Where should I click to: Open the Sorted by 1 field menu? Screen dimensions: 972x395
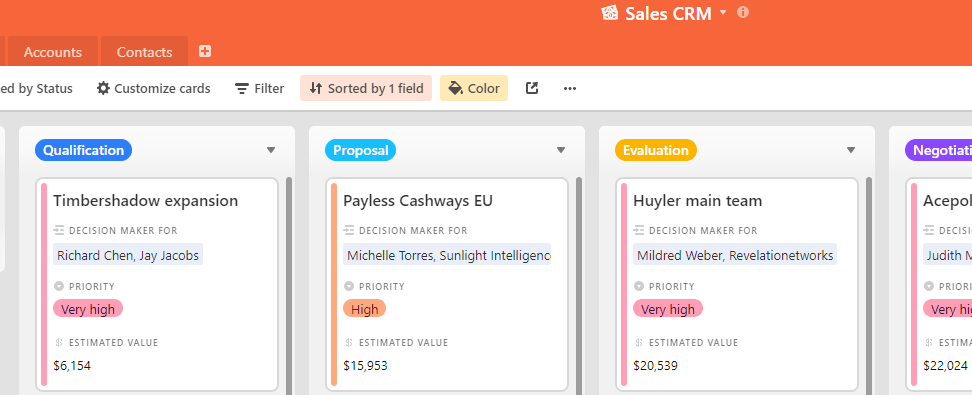366,88
